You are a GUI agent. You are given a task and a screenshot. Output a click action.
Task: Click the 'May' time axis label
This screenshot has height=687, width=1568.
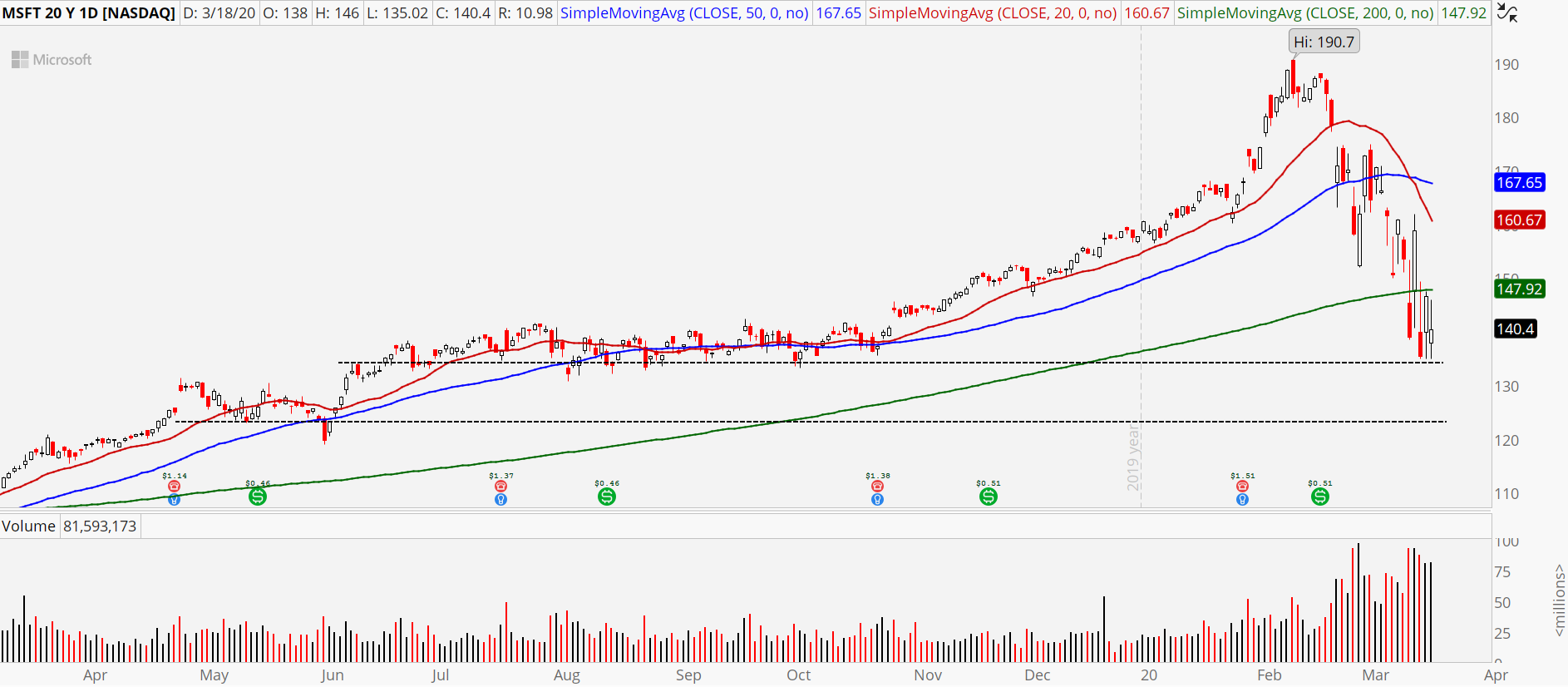pyautogui.click(x=214, y=675)
